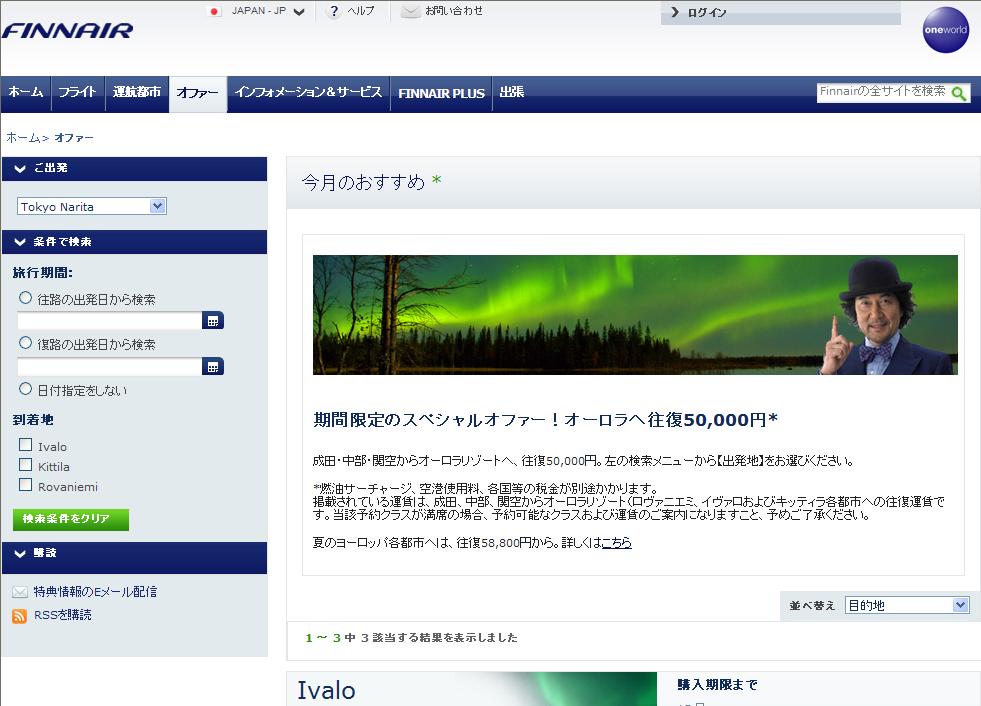Open the Tokyo Narita departure dropdown

[91, 207]
